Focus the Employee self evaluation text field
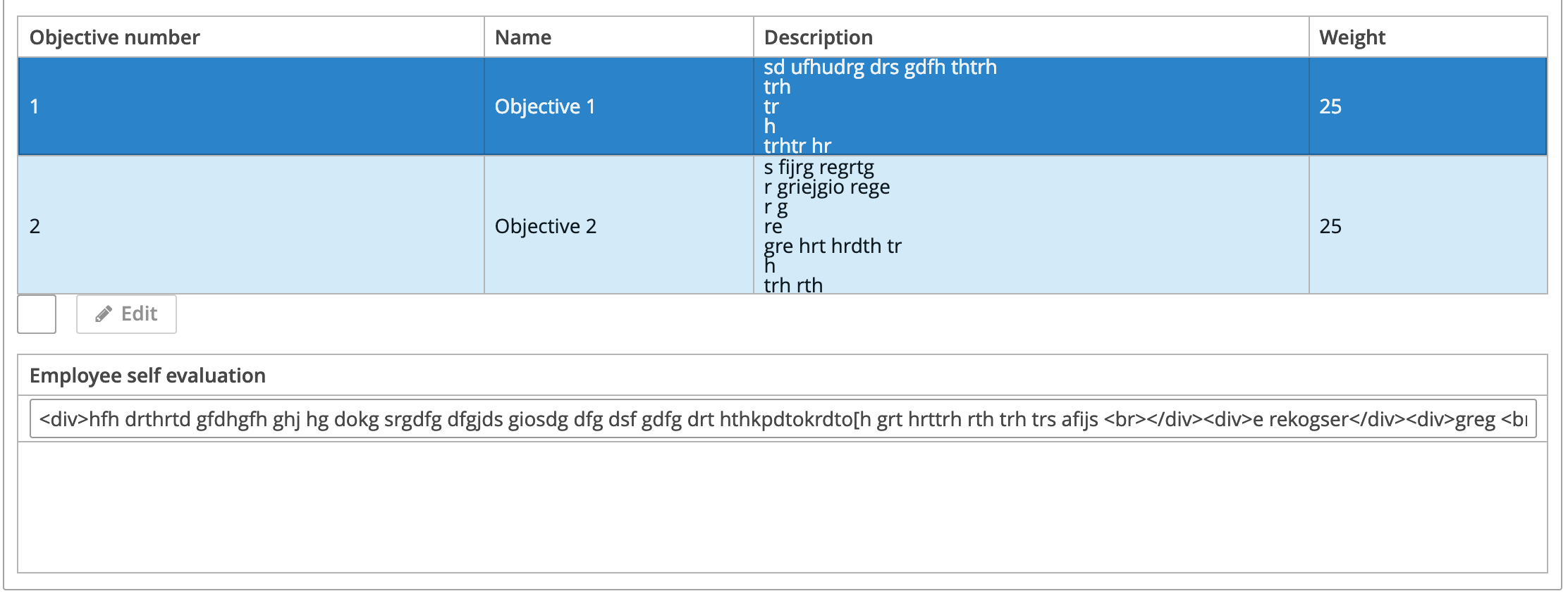Image resolution: width=1568 pixels, height=596 pixels. tap(783, 419)
